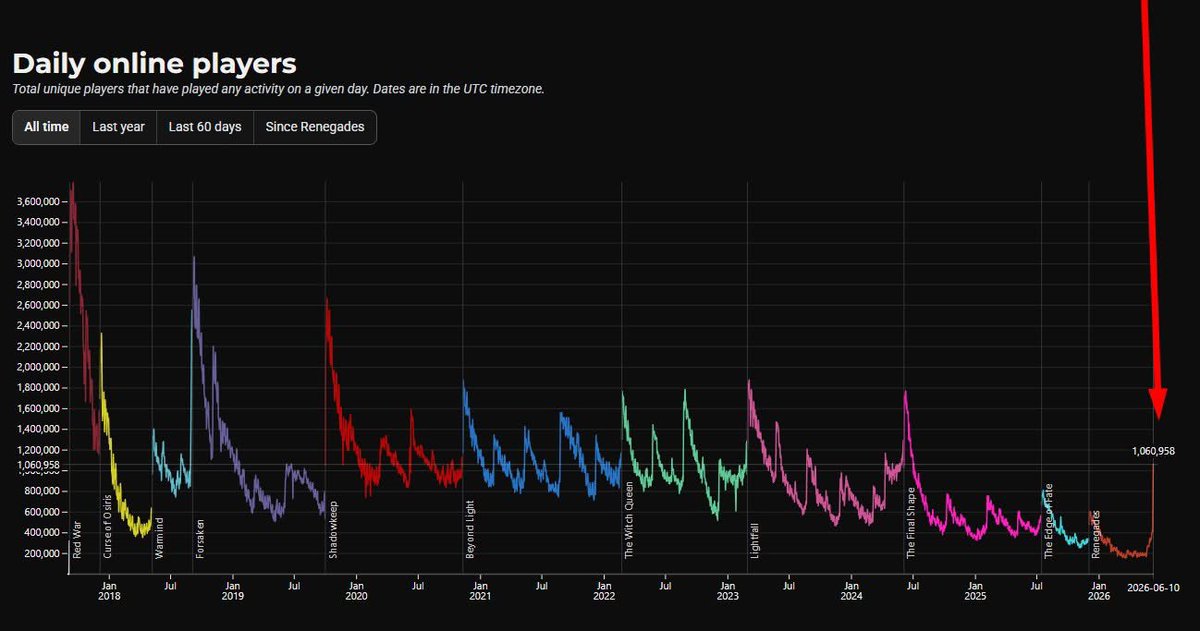The image size is (1200, 631).
Task: Click the Jan 2025 x-axis label
Action: click(975, 590)
